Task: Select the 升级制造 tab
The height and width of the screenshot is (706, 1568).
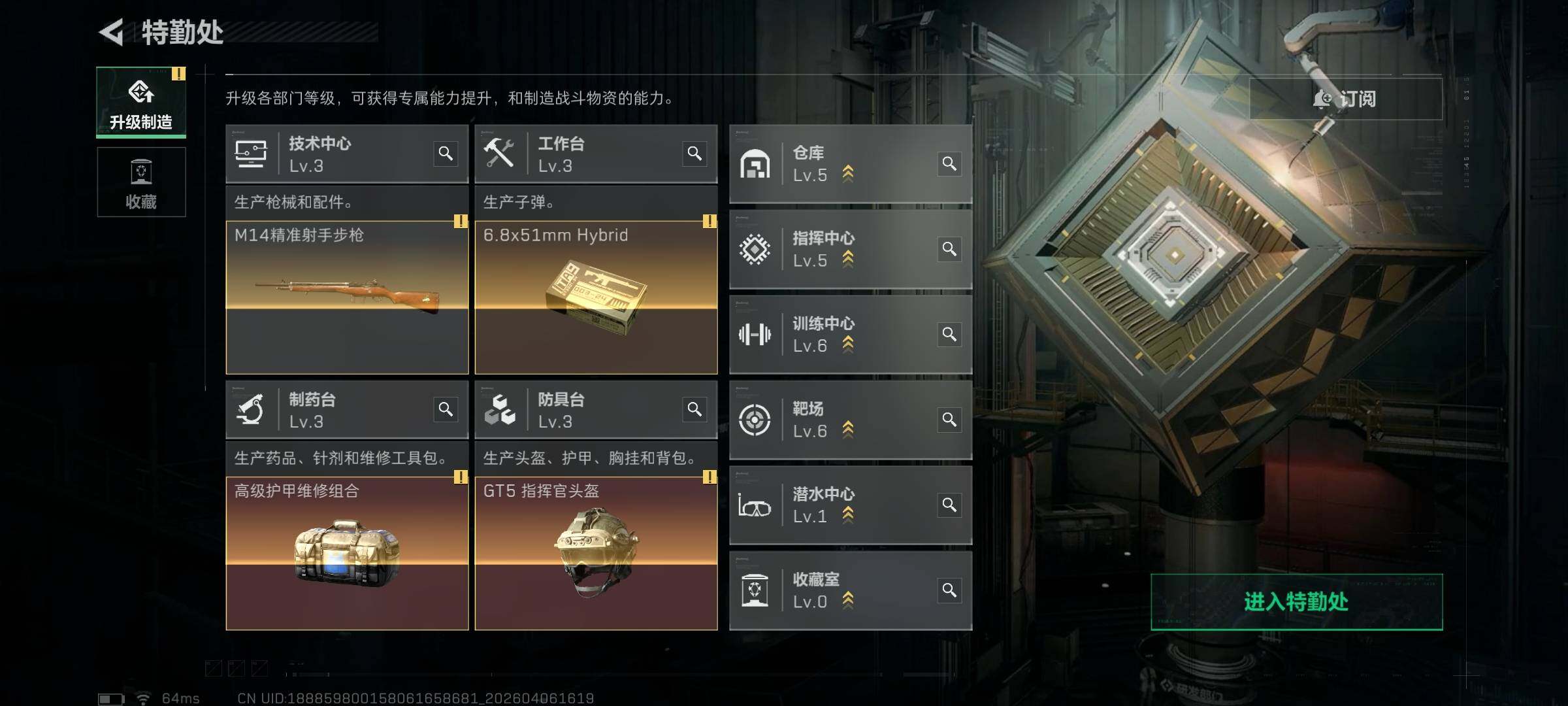Action: [x=141, y=102]
